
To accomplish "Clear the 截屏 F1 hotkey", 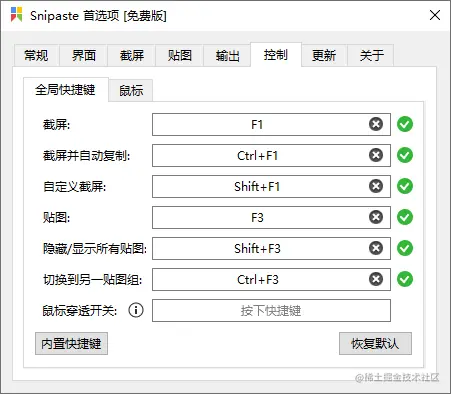I will point(376,124).
